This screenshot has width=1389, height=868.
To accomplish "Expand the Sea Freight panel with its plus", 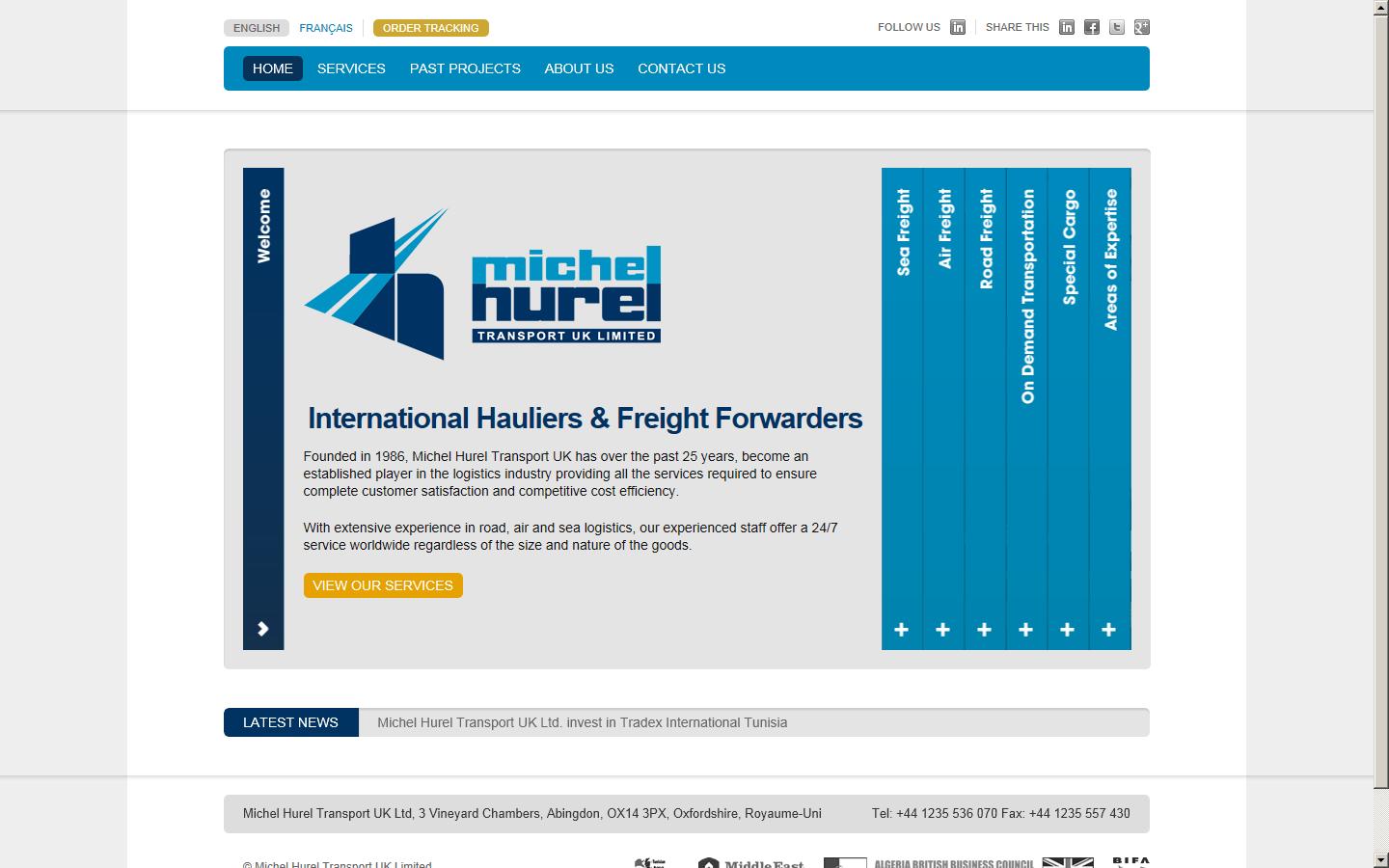I will pyautogui.click(x=901, y=629).
